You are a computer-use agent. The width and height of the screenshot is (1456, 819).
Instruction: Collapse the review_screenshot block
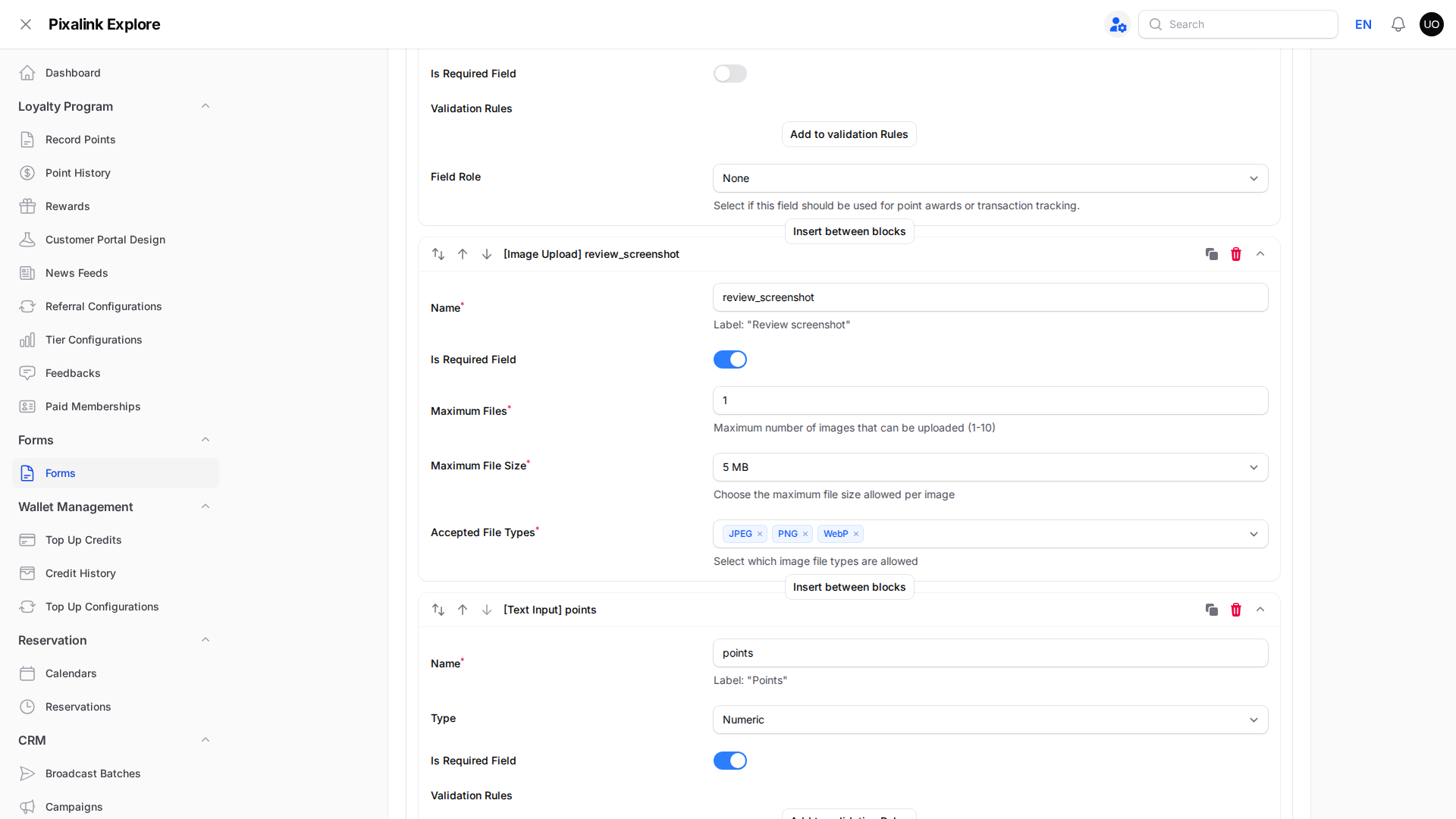[1260, 254]
